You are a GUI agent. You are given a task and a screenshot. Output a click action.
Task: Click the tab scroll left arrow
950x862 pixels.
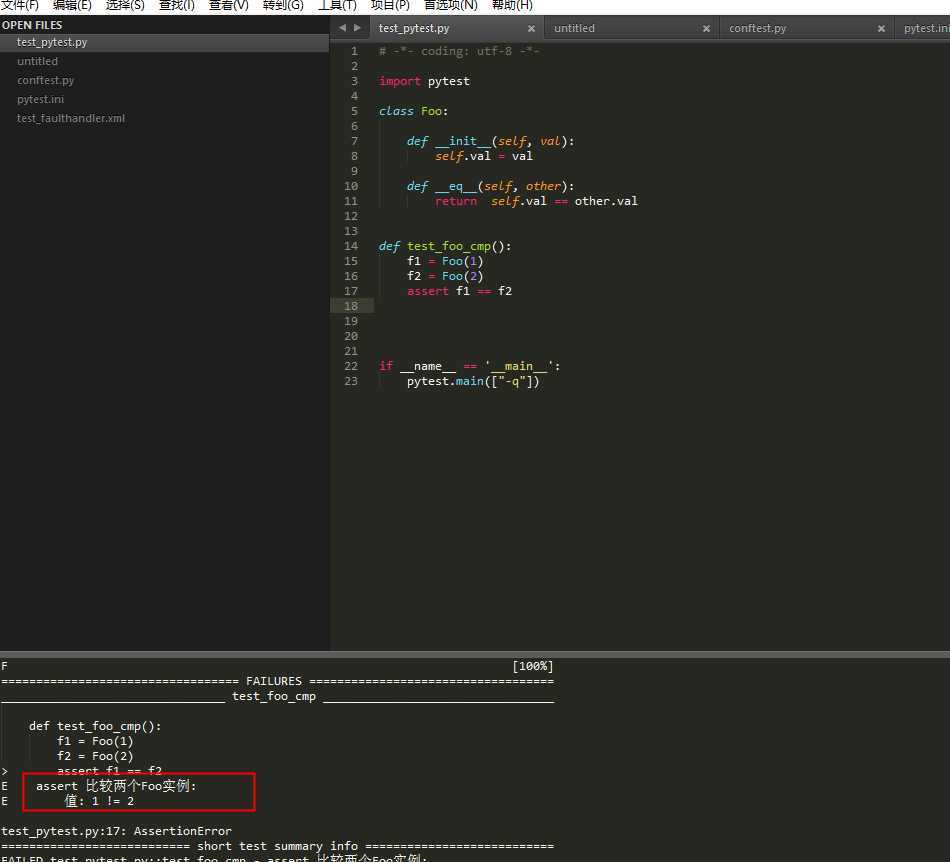click(x=342, y=28)
